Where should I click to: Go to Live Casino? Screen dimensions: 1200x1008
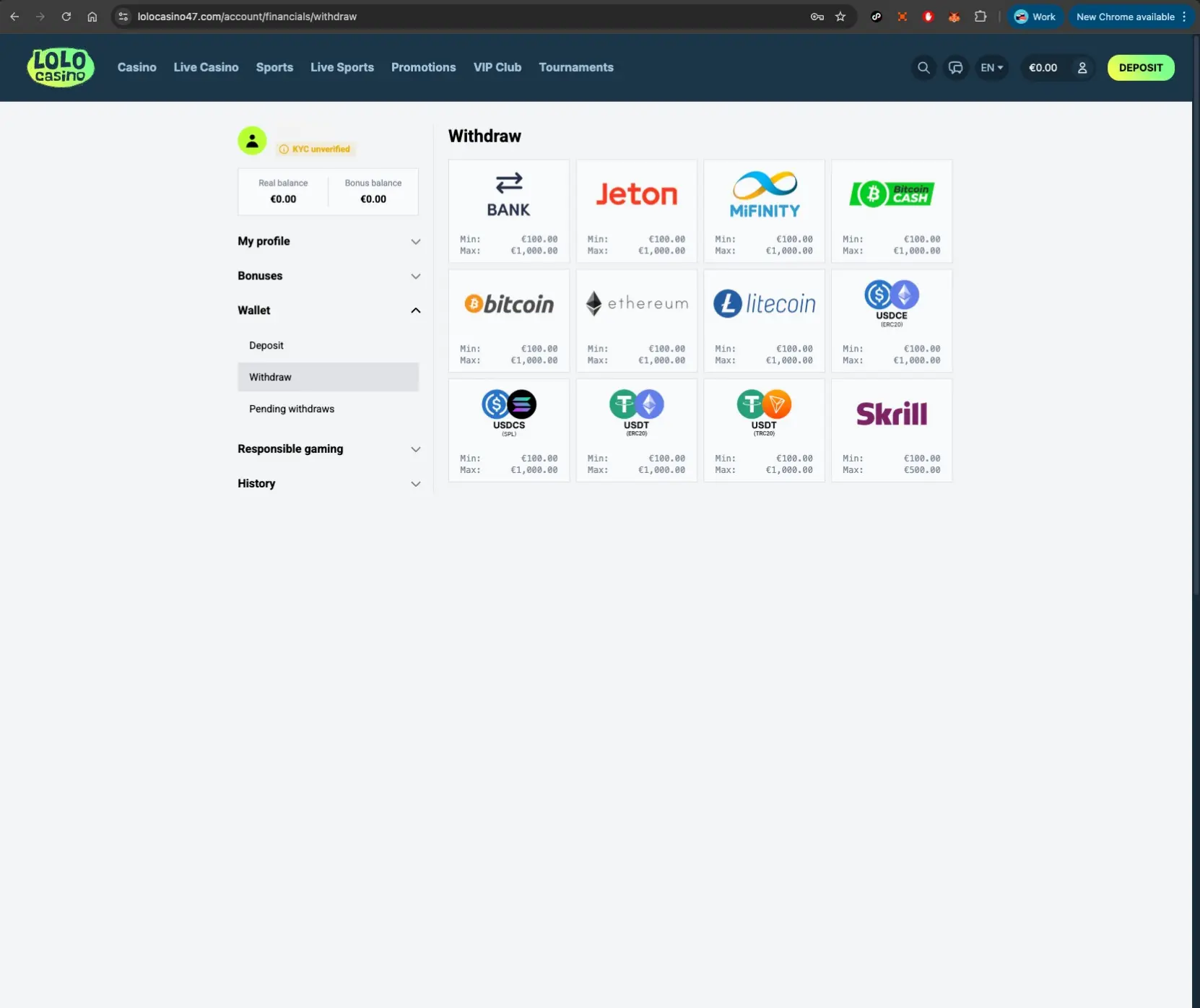[206, 67]
